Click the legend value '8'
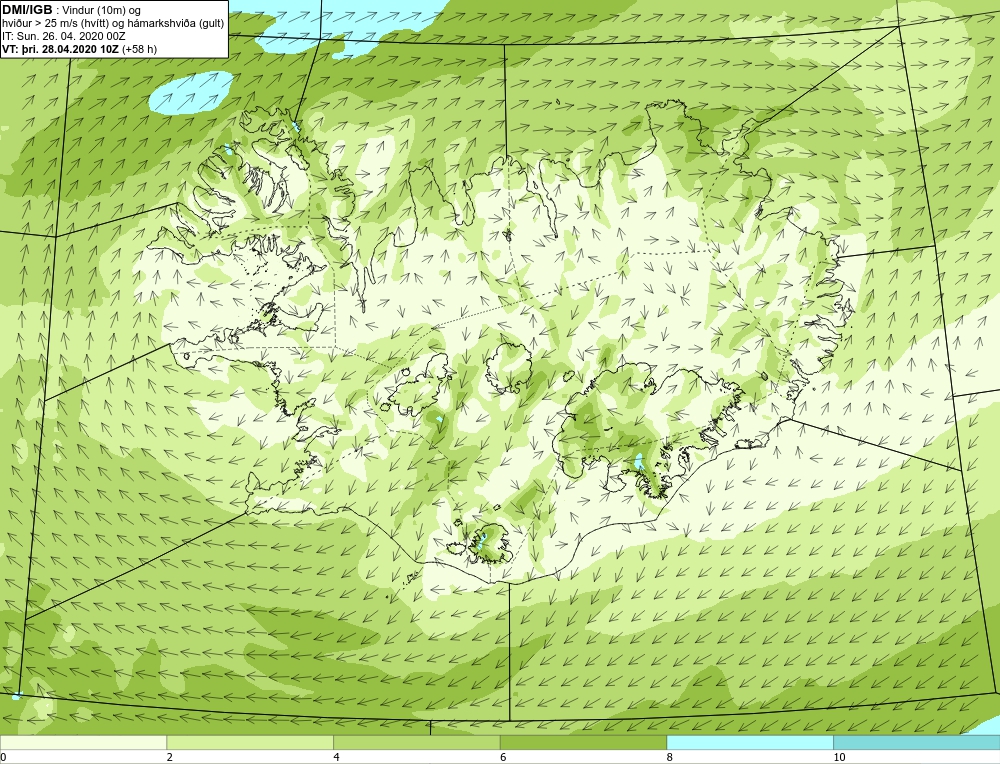1000x764 pixels. [669, 758]
